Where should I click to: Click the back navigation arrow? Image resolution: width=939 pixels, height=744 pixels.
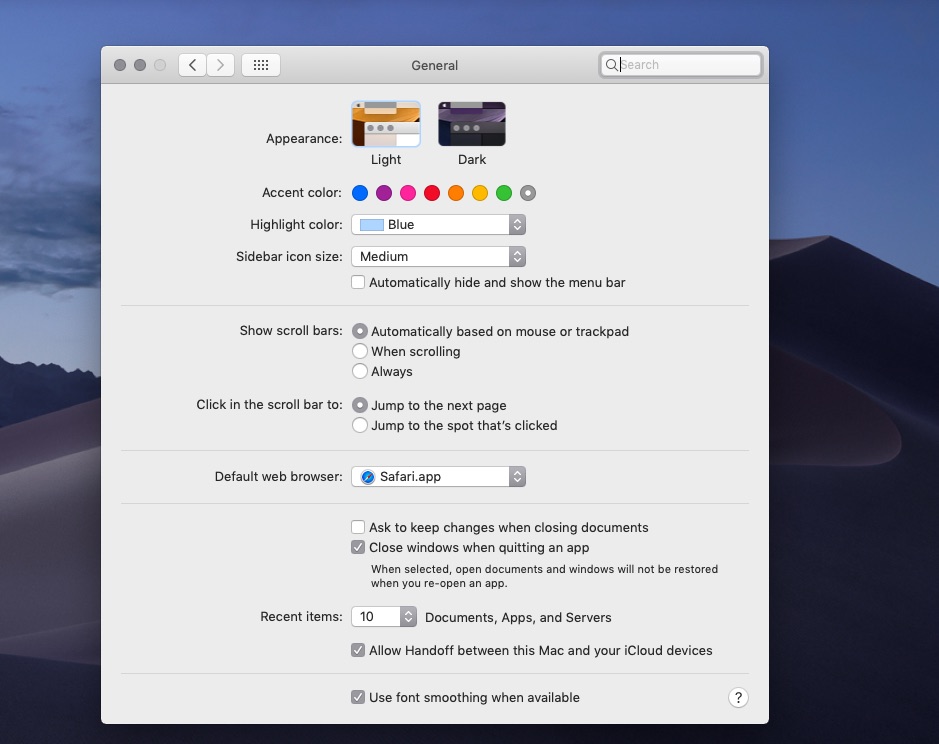coord(193,65)
